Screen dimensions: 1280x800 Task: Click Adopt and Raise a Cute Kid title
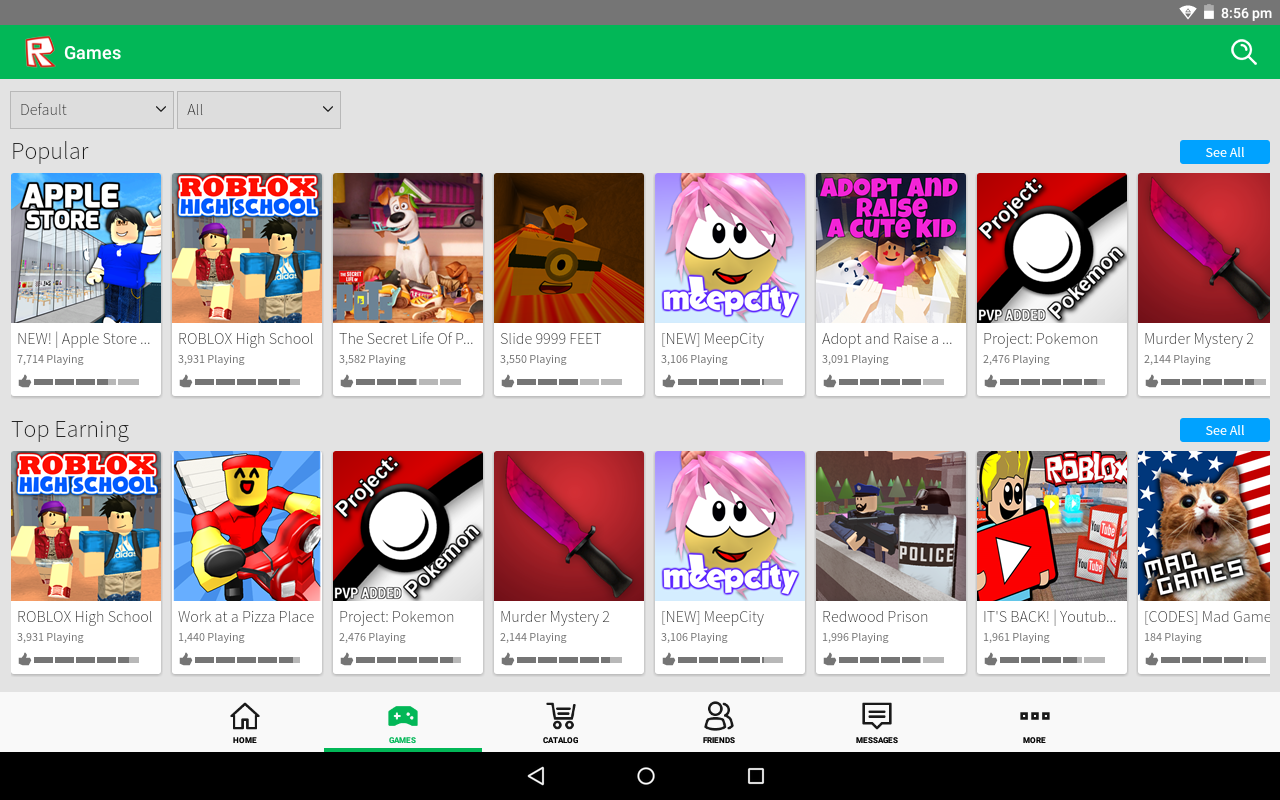click(886, 339)
